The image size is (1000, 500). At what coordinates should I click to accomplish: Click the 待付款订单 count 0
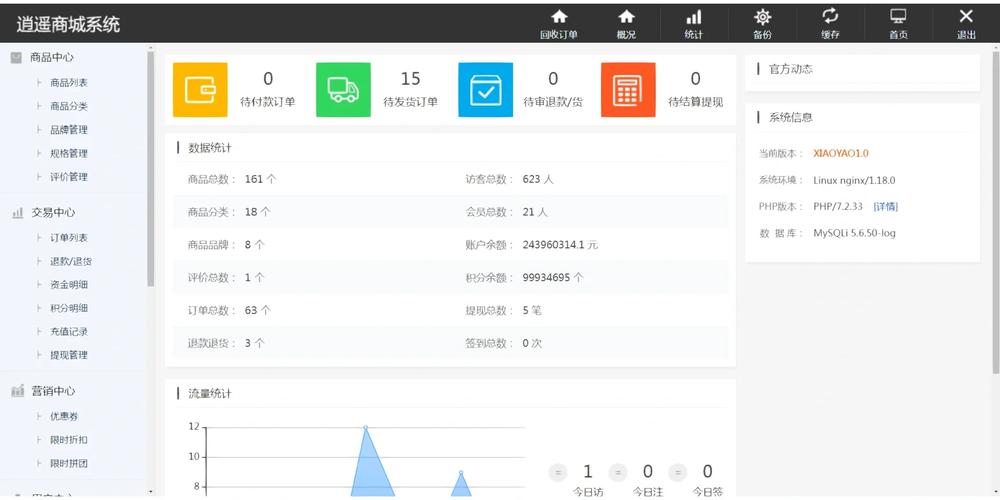[268, 78]
